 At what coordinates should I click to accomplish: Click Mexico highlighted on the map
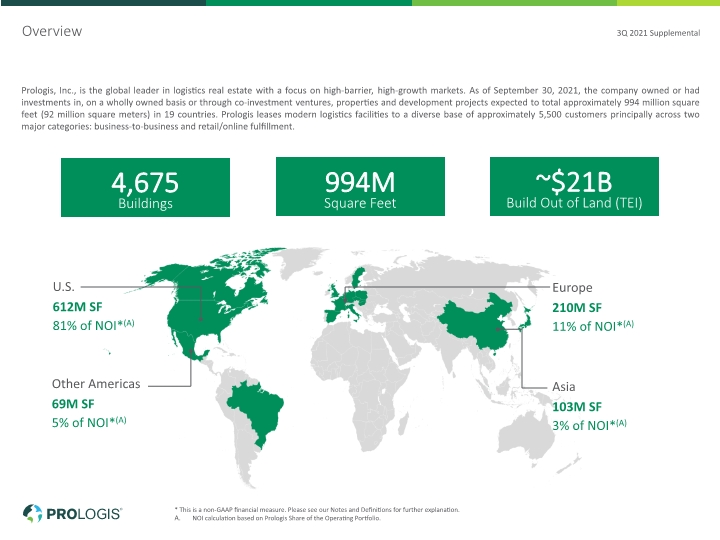[188, 345]
